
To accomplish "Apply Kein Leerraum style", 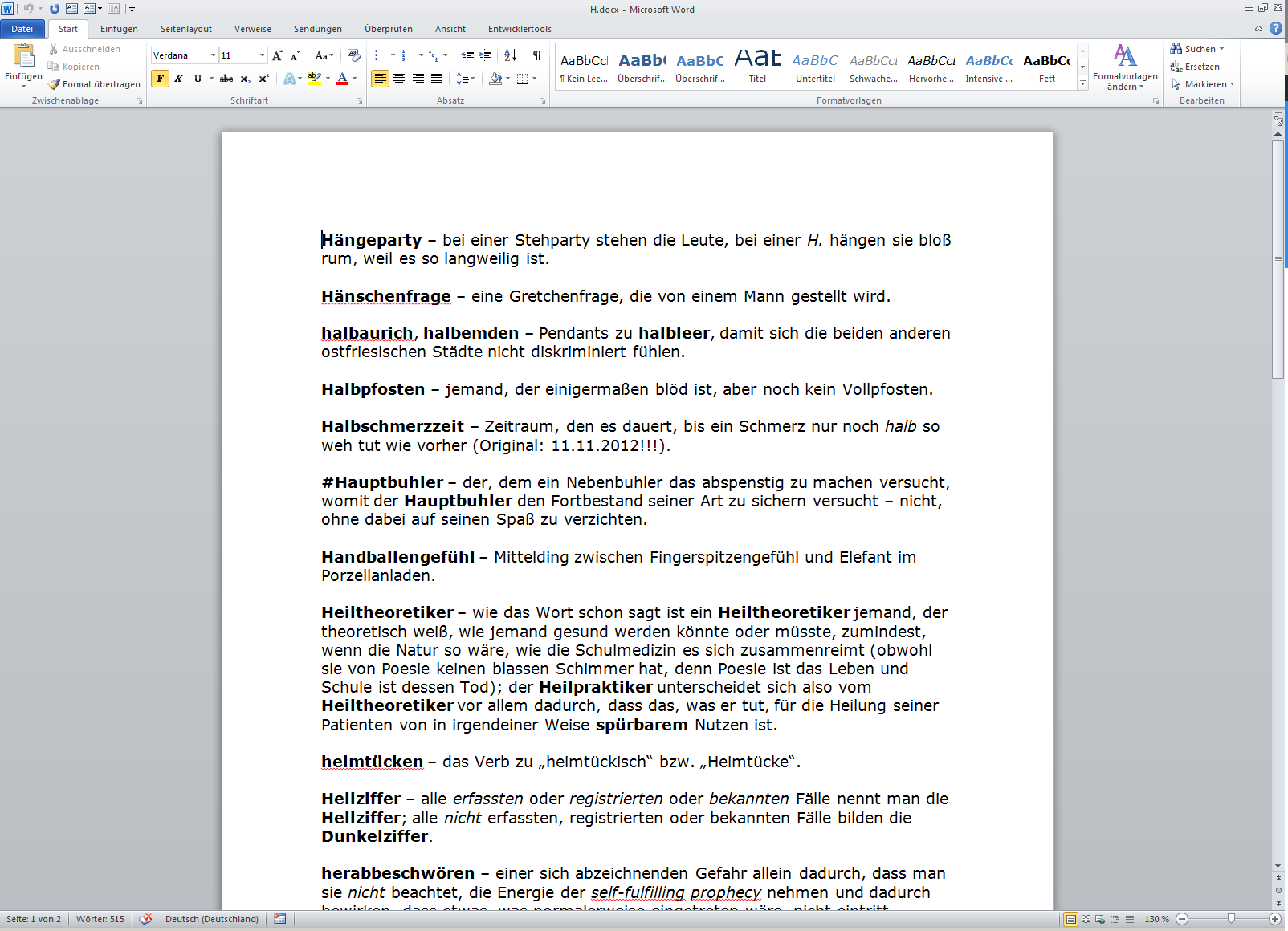I will tap(585, 66).
